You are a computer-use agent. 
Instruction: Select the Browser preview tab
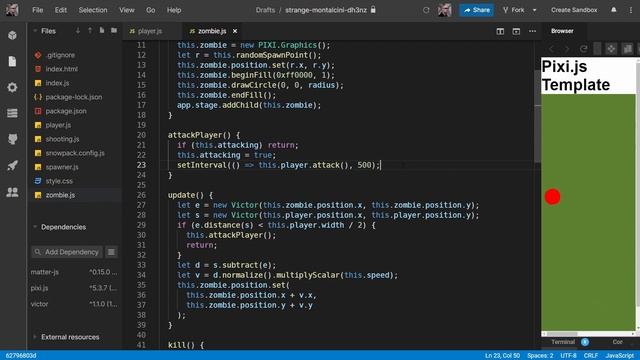[x=562, y=31]
